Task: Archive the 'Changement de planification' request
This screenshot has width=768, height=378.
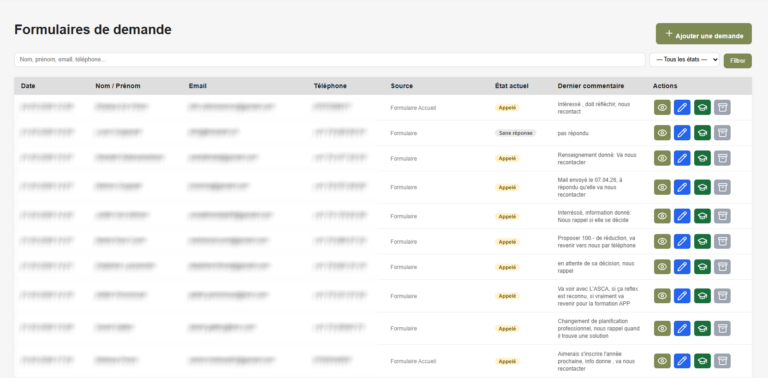Action: click(722, 329)
